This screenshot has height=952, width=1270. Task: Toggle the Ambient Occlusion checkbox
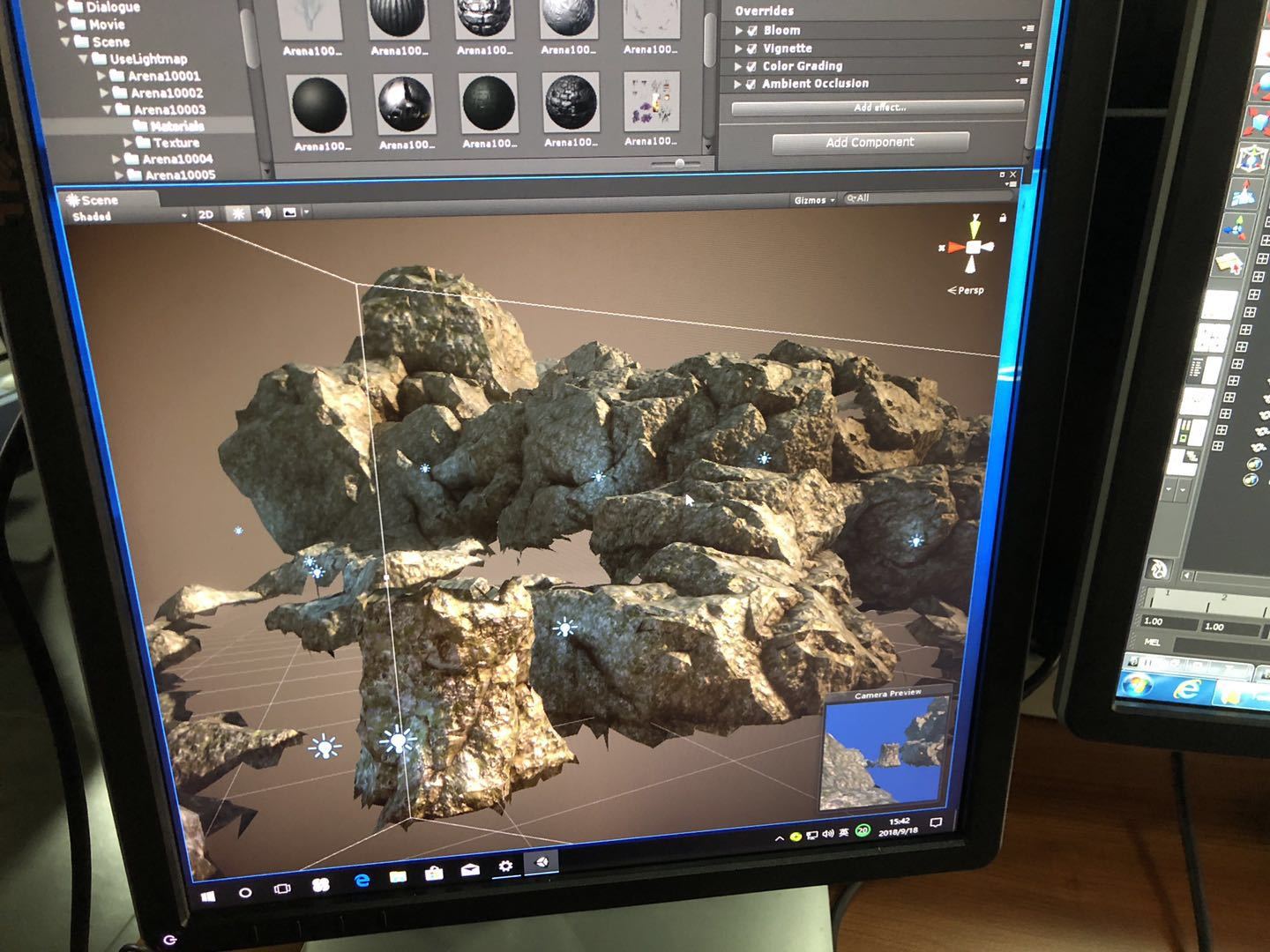point(751,84)
